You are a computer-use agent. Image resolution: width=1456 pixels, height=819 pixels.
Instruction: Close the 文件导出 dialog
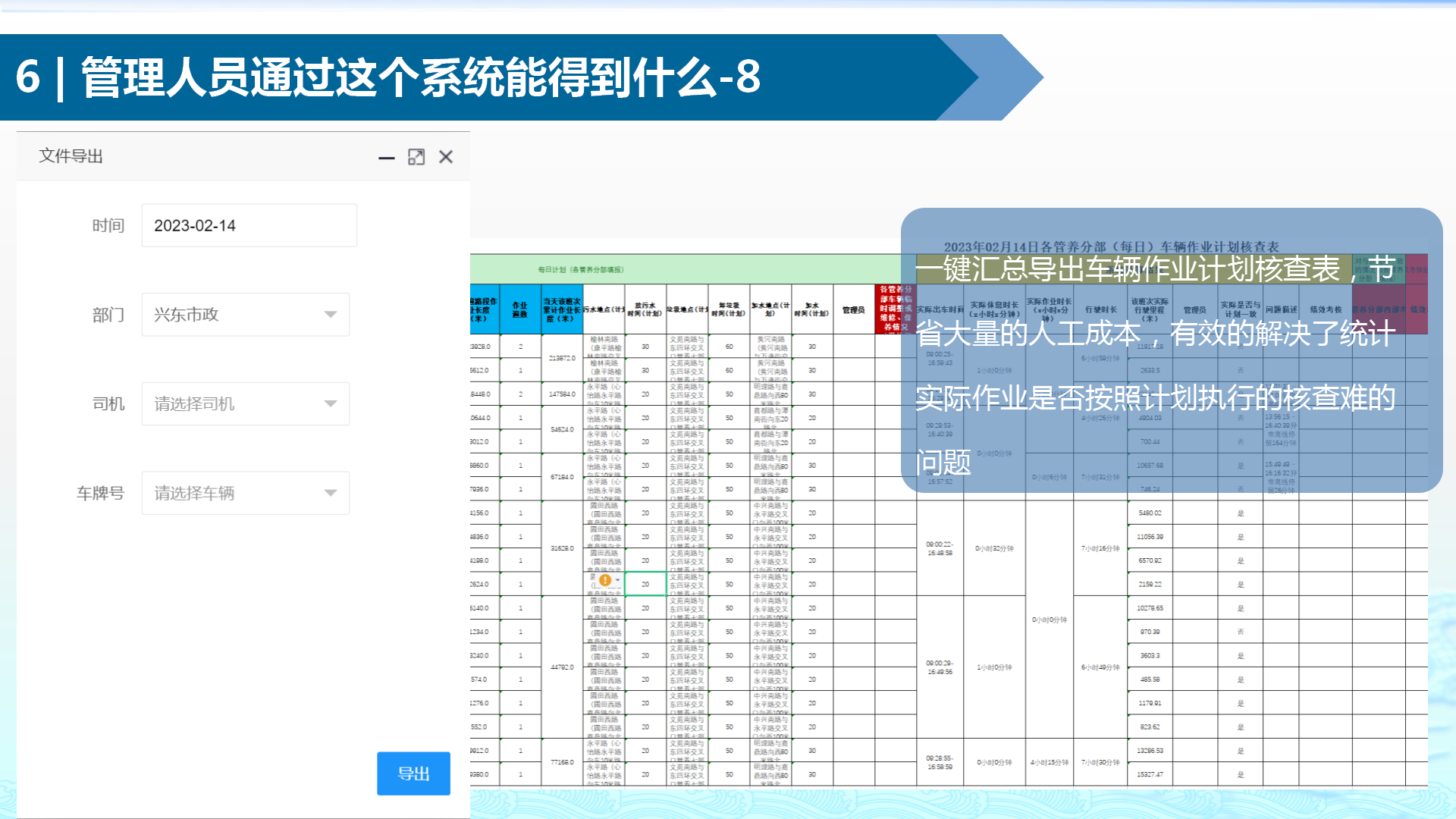click(446, 157)
